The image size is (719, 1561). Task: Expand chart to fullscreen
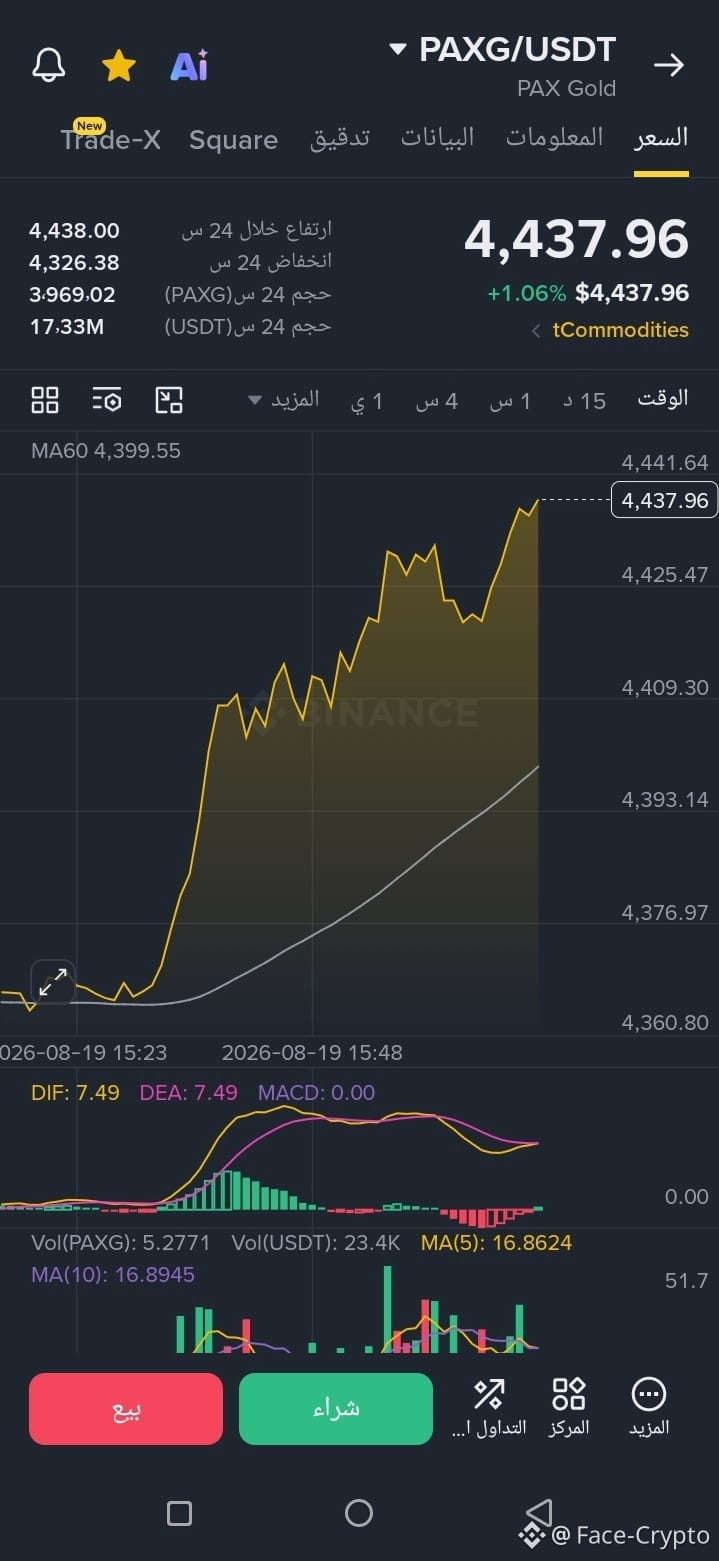click(53, 982)
